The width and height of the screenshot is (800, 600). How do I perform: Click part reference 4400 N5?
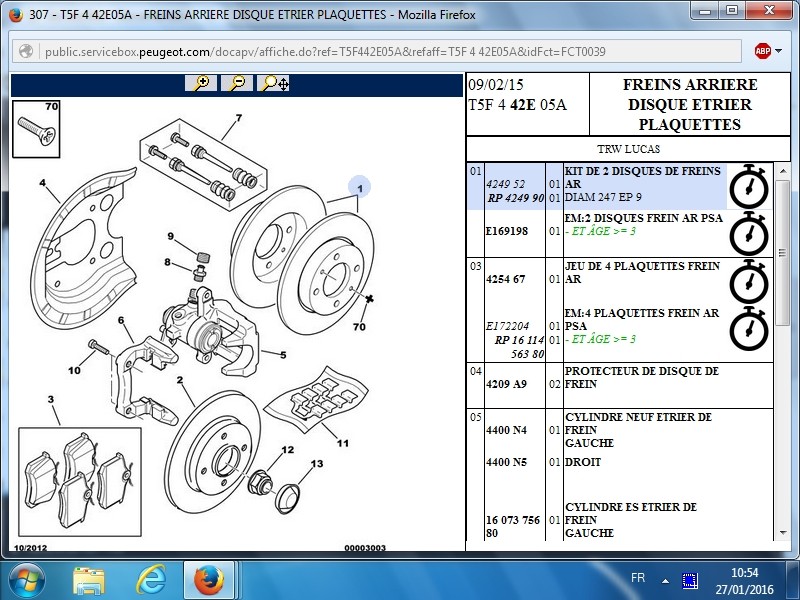point(506,462)
